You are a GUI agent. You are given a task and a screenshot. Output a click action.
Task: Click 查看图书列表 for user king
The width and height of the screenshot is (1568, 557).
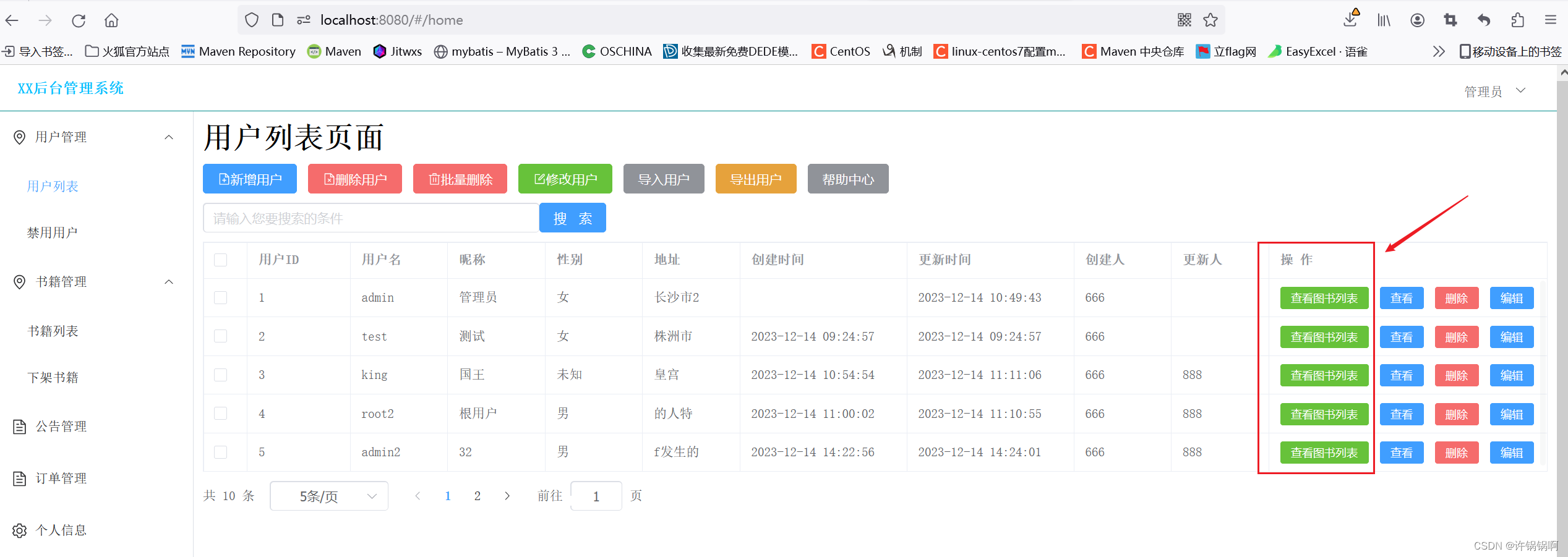point(1324,375)
